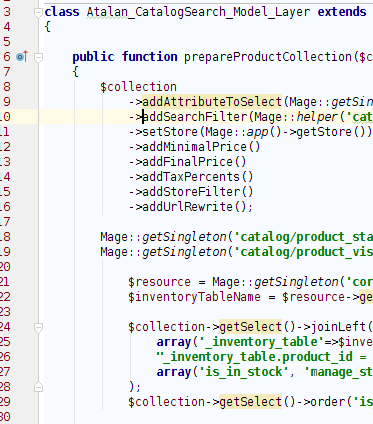Click the getSelect call before joinLeft

tap(250, 327)
